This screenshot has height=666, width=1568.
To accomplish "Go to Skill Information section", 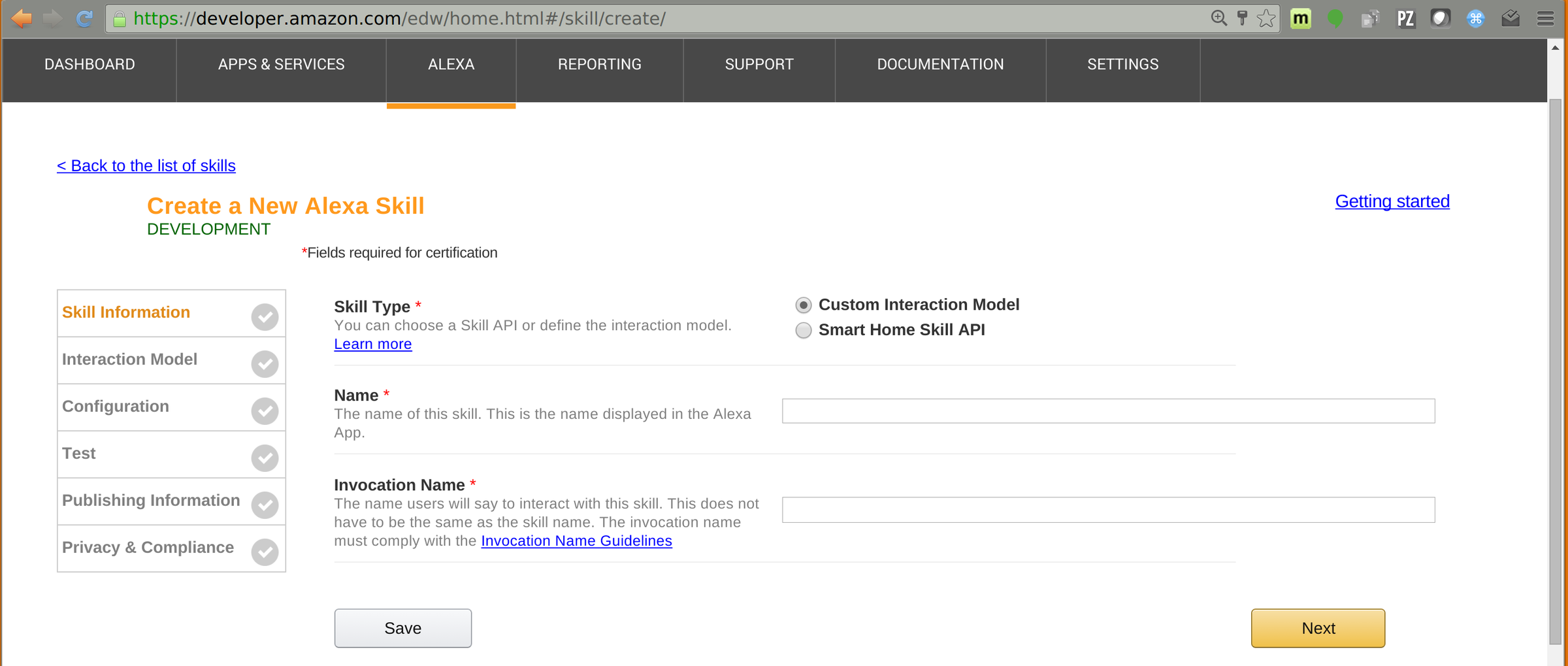I will pos(171,314).
